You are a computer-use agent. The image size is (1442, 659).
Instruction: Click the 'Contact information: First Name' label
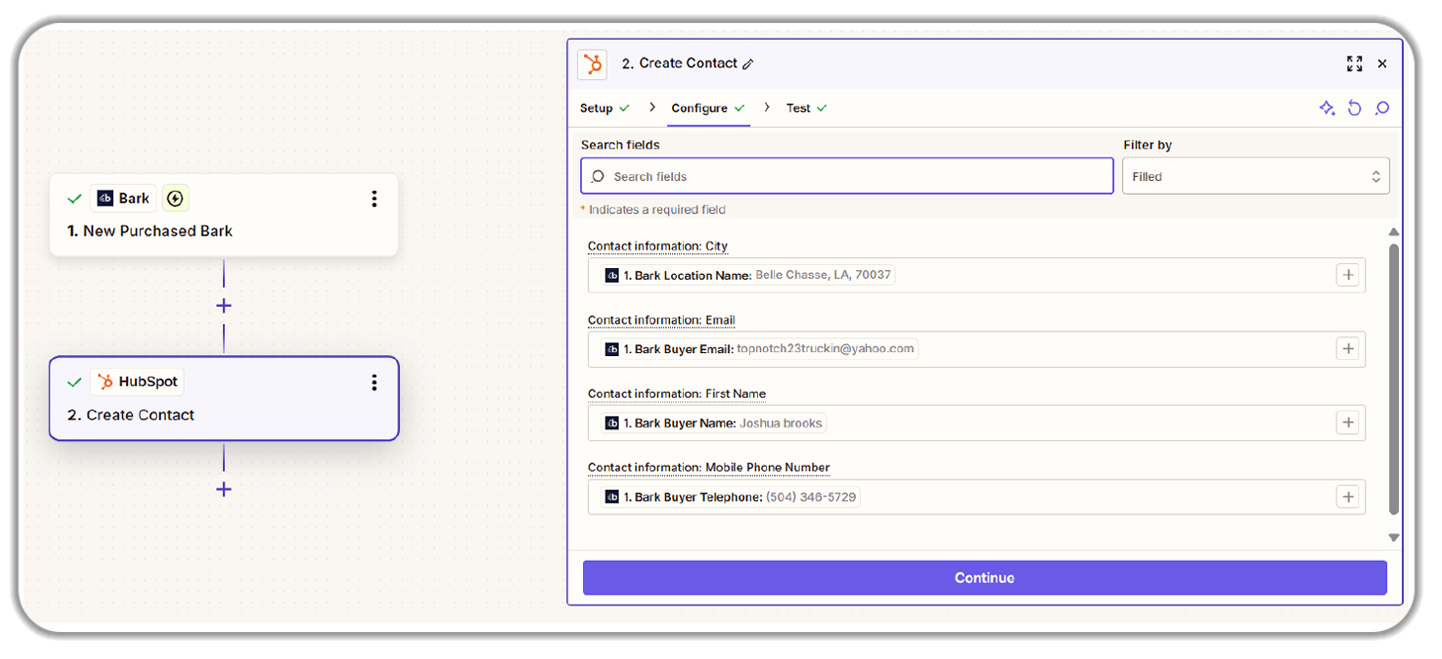click(676, 394)
